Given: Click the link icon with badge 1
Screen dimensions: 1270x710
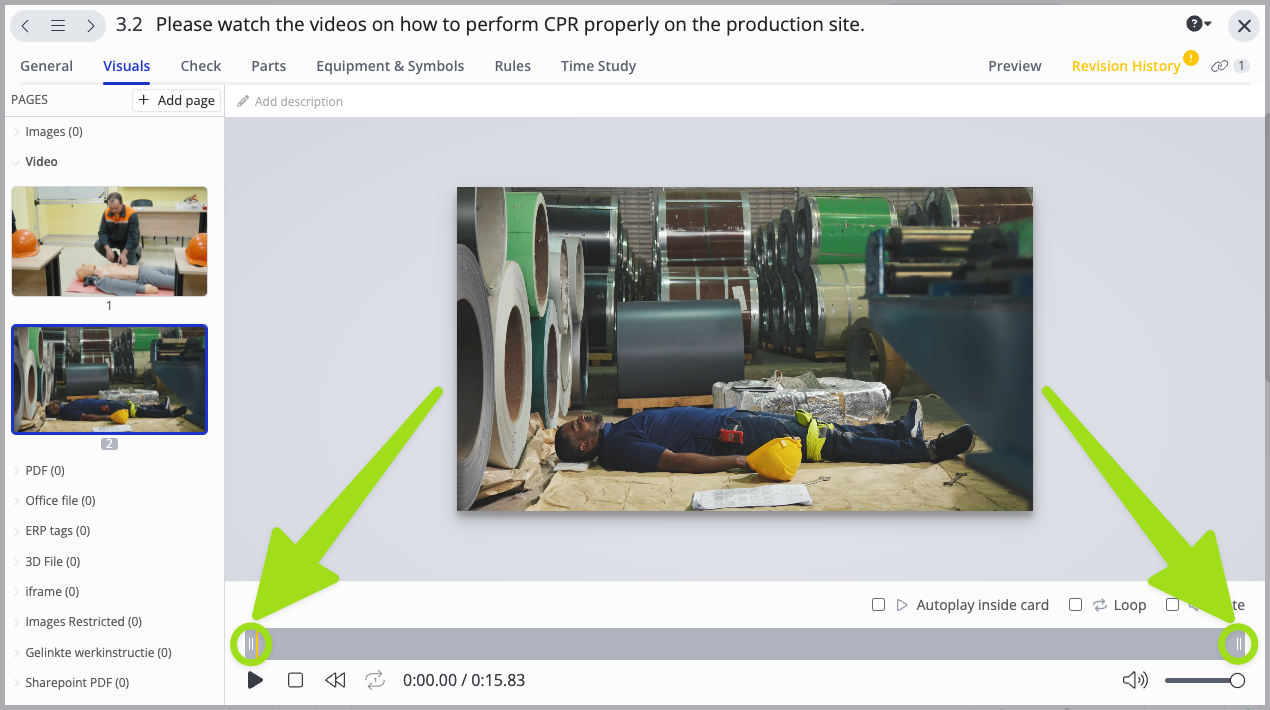Looking at the screenshot, I should (1219, 66).
